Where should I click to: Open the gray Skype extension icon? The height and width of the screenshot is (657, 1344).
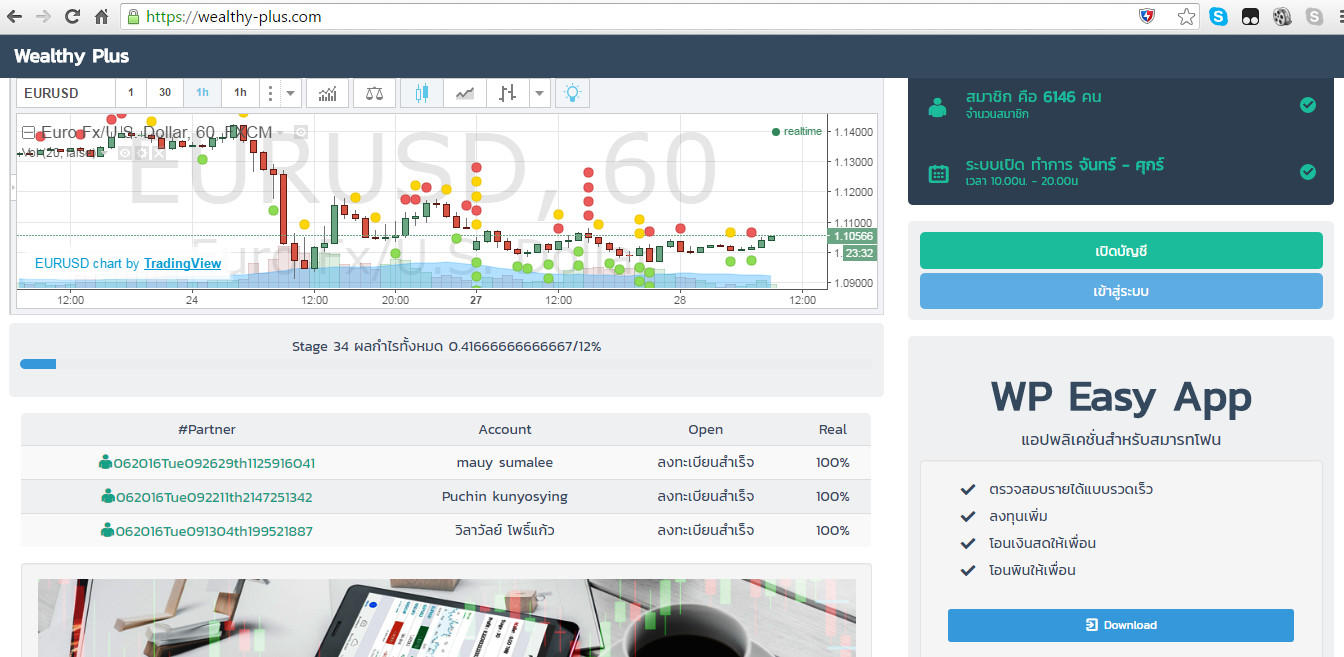click(1314, 16)
